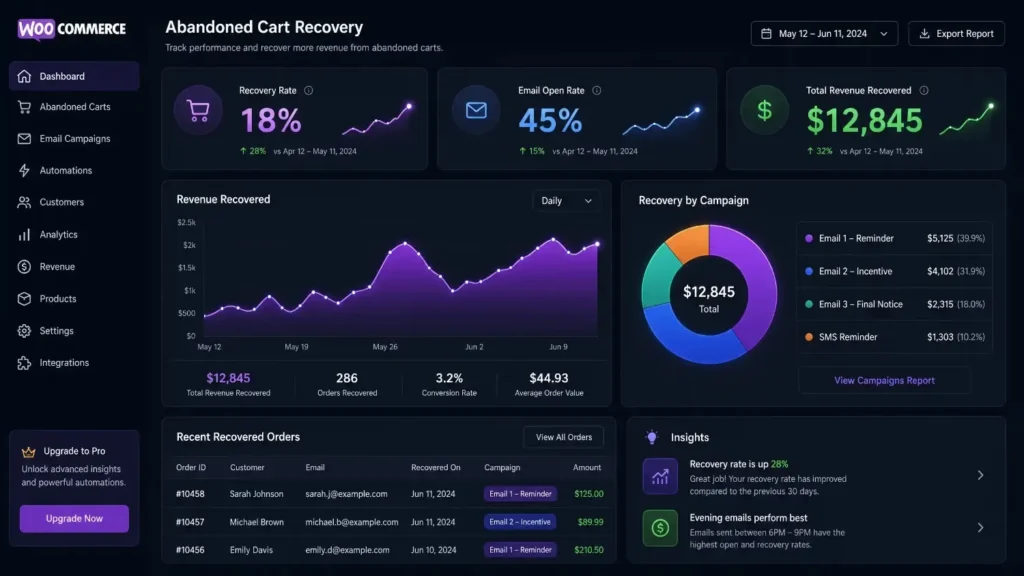Viewport: 1024px width, 576px height.
Task: Open the date range dropdown
Action: click(x=824, y=33)
